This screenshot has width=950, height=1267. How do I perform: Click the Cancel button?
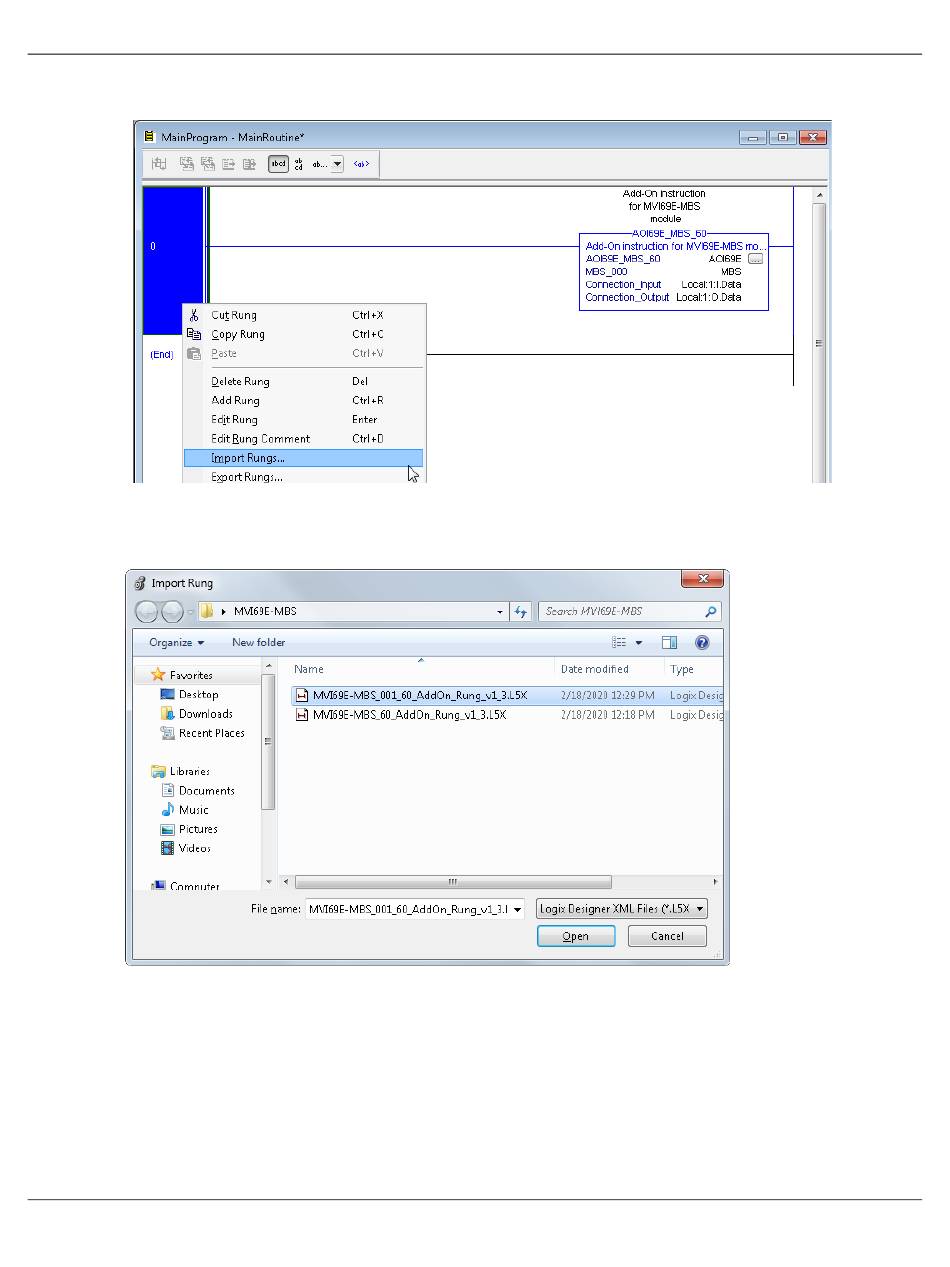pos(667,936)
